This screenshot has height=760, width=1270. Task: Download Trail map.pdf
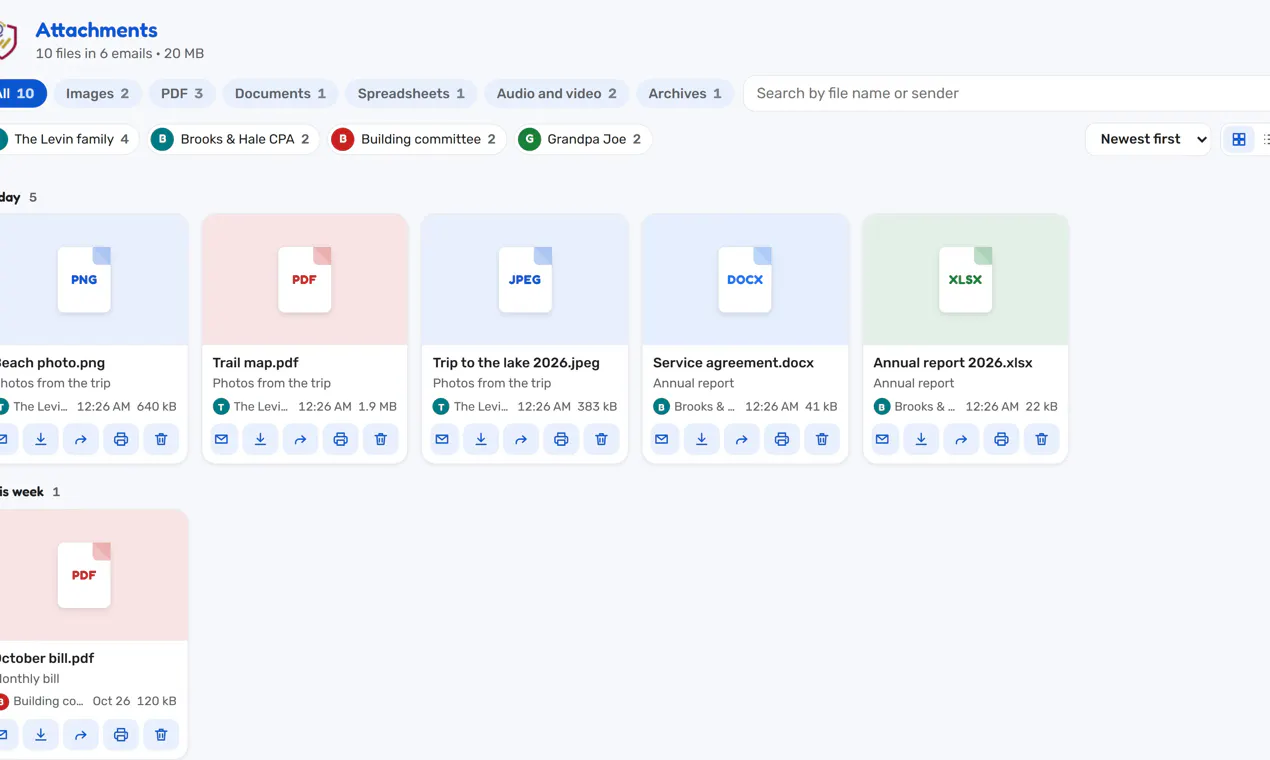(261, 439)
